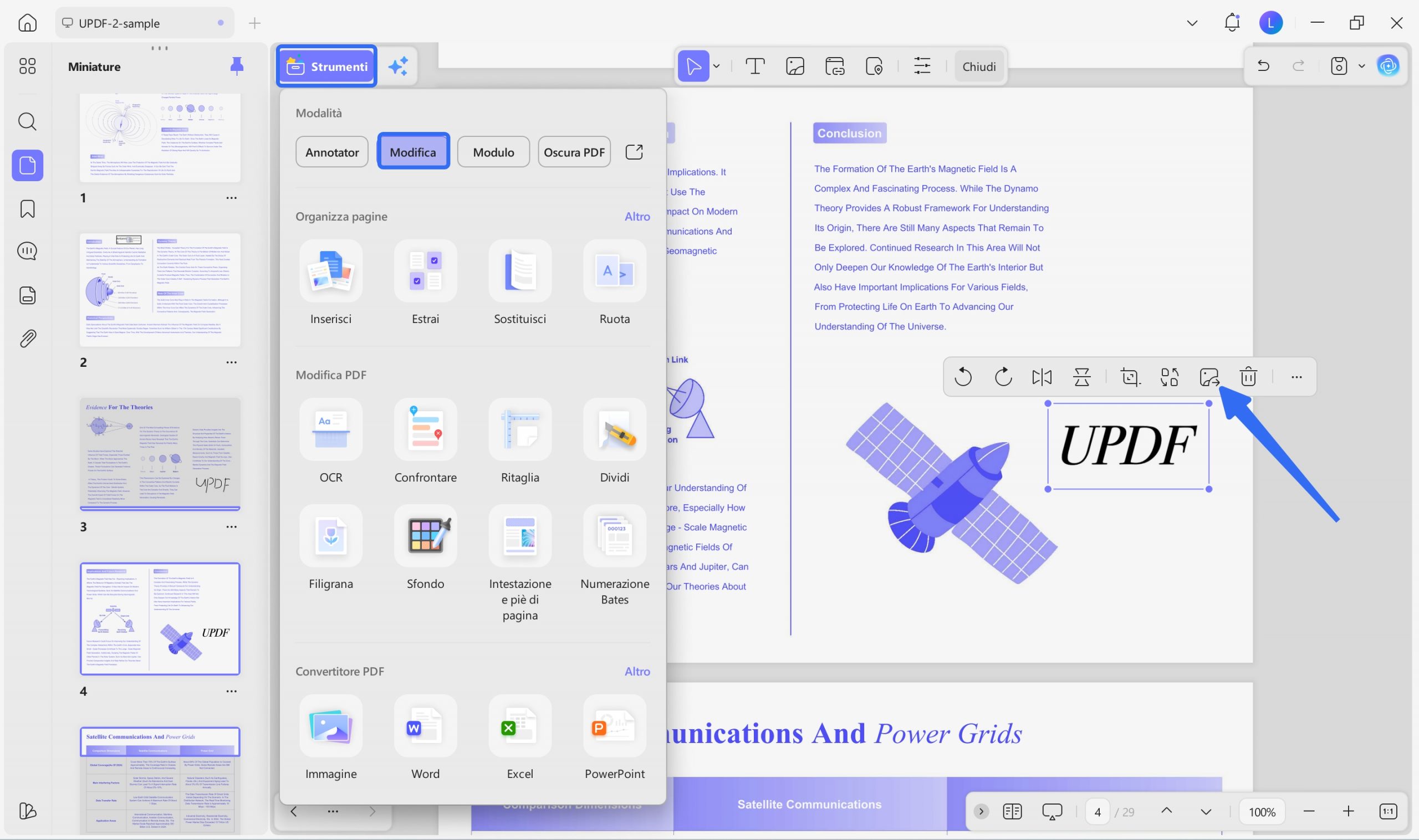
Task: Switch to Annotator mode
Action: (x=332, y=152)
